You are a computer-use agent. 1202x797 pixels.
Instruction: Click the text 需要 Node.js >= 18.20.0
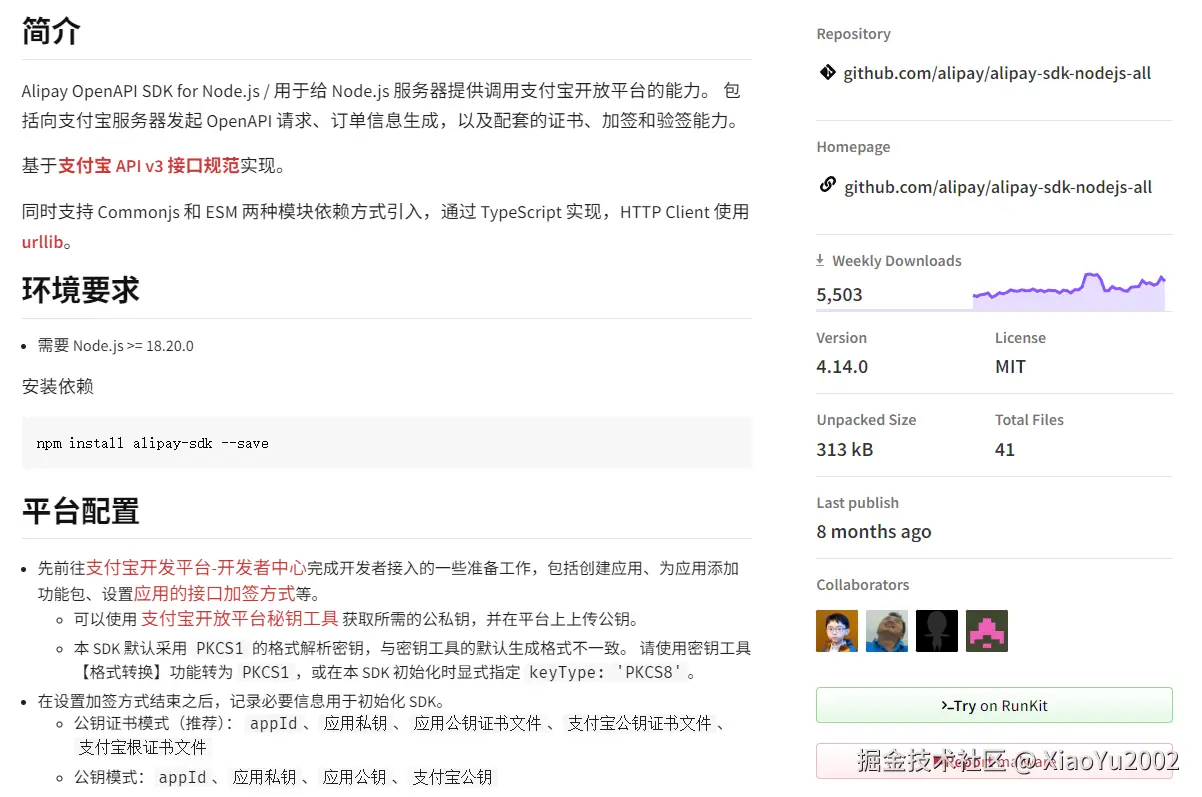(x=116, y=346)
